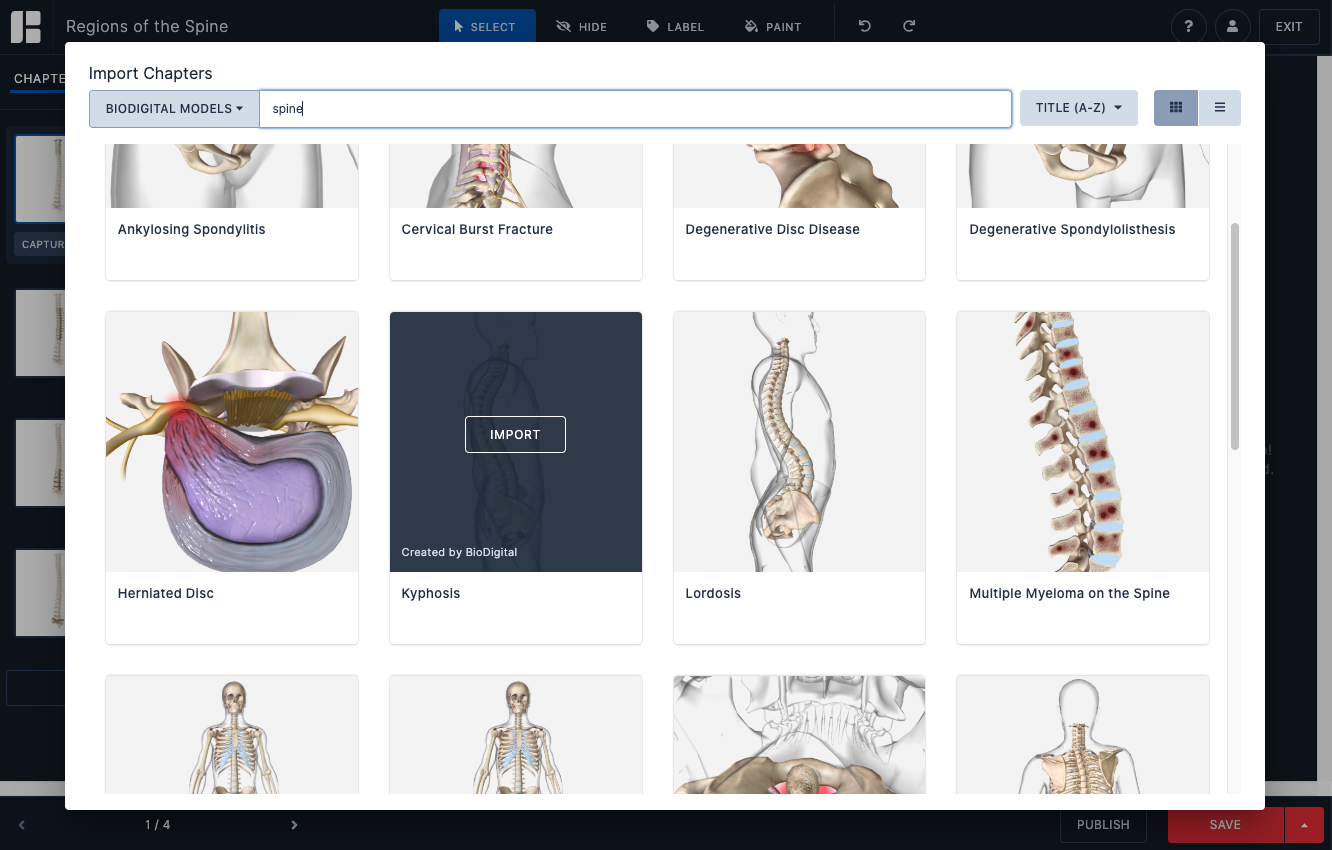Open the Title (A-Z) sort dropdown
The width and height of the screenshot is (1332, 850).
(1079, 108)
